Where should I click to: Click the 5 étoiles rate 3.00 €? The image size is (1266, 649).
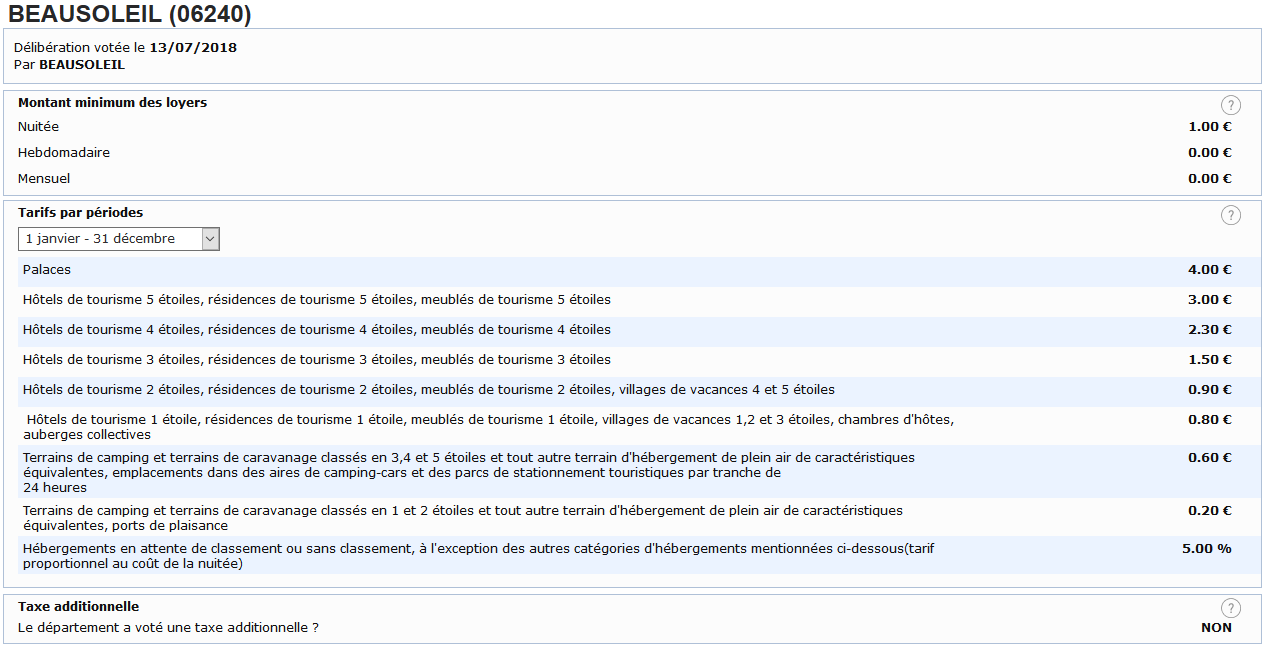(x=1210, y=300)
